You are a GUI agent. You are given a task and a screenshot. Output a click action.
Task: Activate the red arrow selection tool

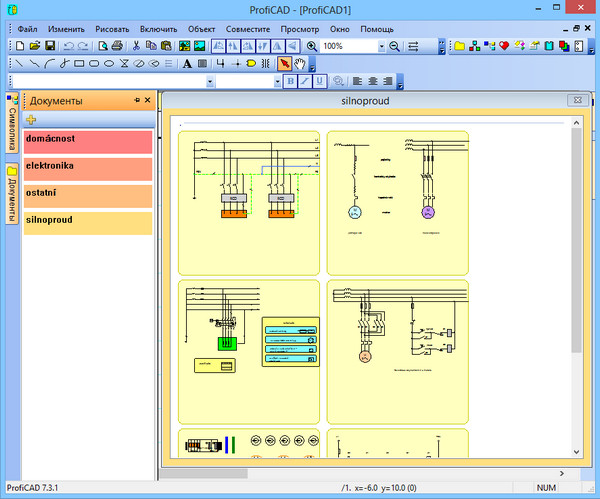(x=283, y=63)
